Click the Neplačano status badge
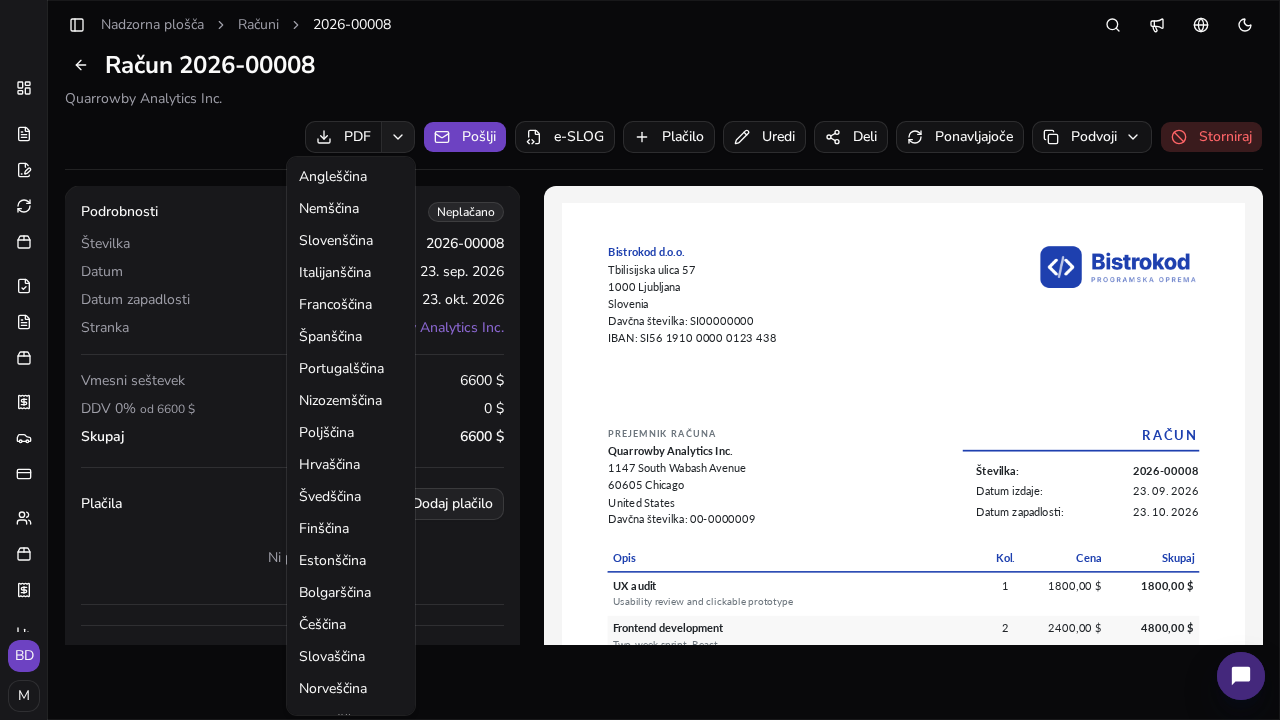Screen dimensions: 1280x720 coord(466,212)
